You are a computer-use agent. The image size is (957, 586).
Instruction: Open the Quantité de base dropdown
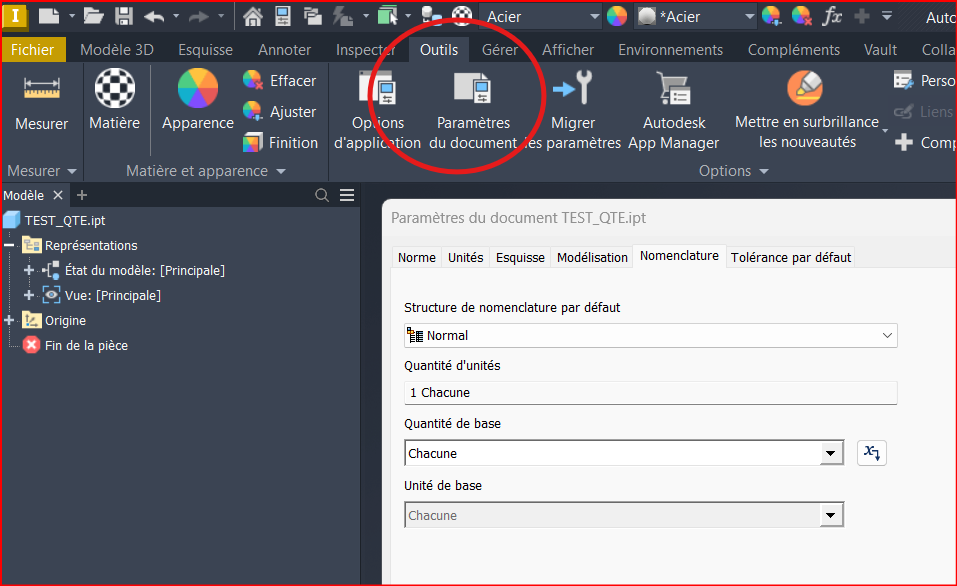pyautogui.click(x=831, y=454)
